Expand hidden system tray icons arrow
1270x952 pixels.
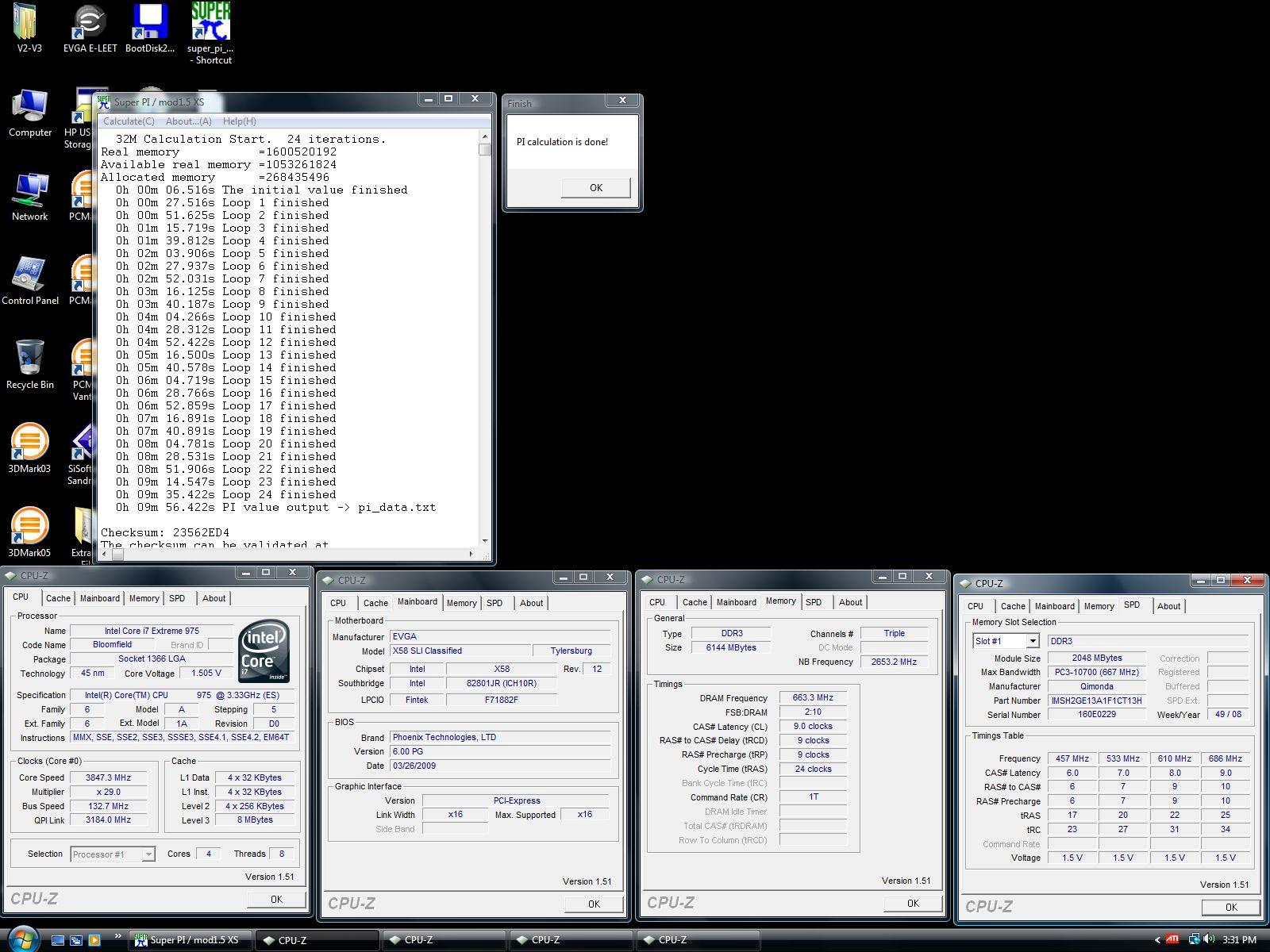coord(1157,940)
